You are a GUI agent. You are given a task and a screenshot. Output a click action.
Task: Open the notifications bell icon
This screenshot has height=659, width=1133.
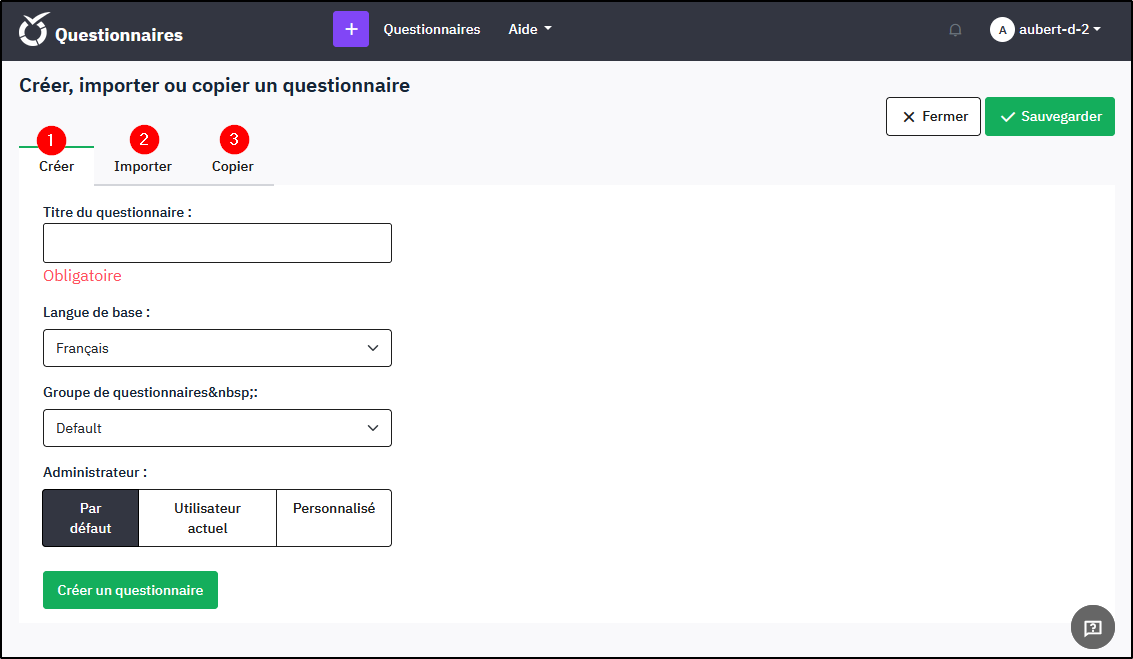(x=955, y=30)
